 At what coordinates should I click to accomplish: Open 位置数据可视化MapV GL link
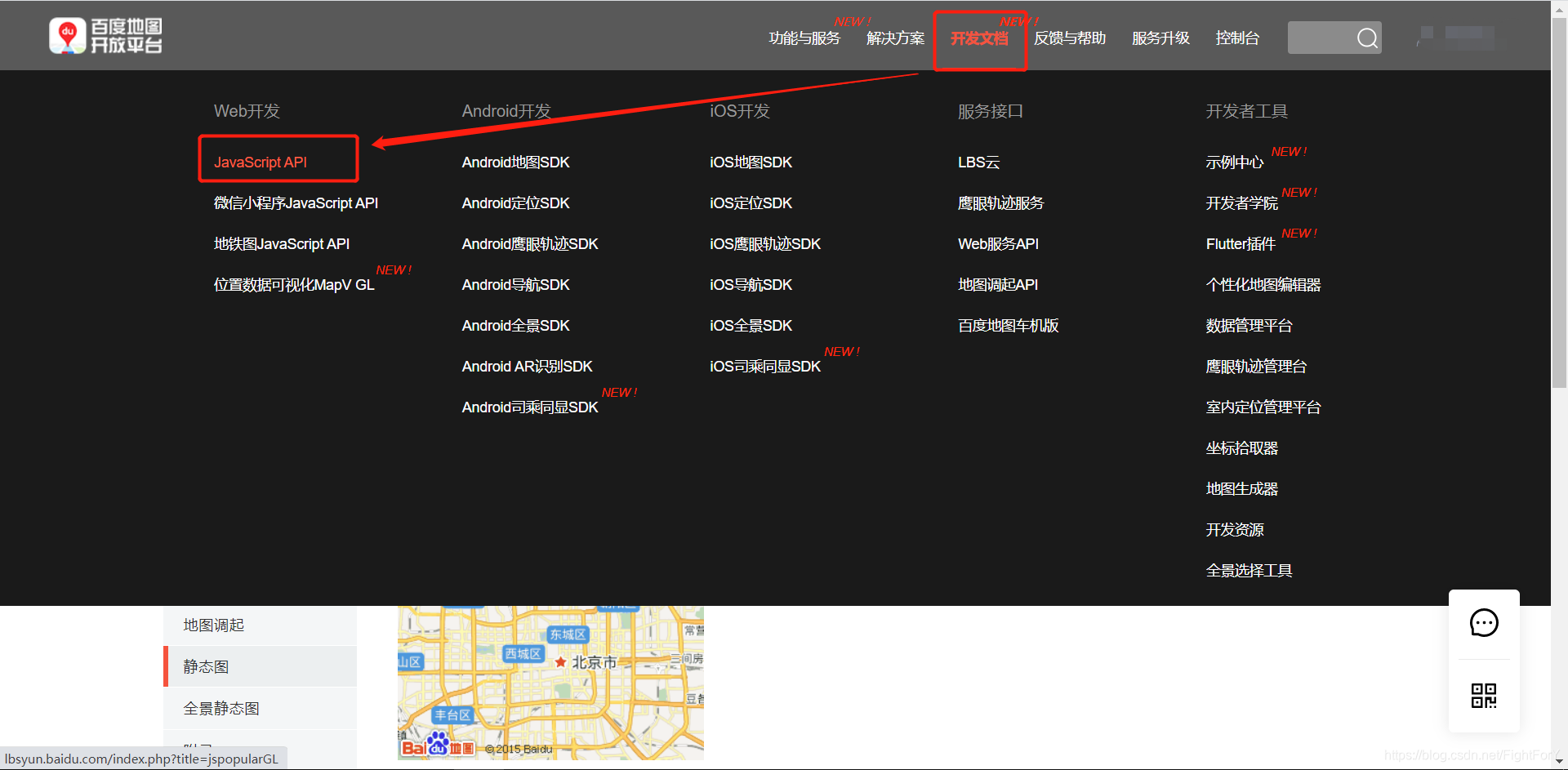[294, 285]
